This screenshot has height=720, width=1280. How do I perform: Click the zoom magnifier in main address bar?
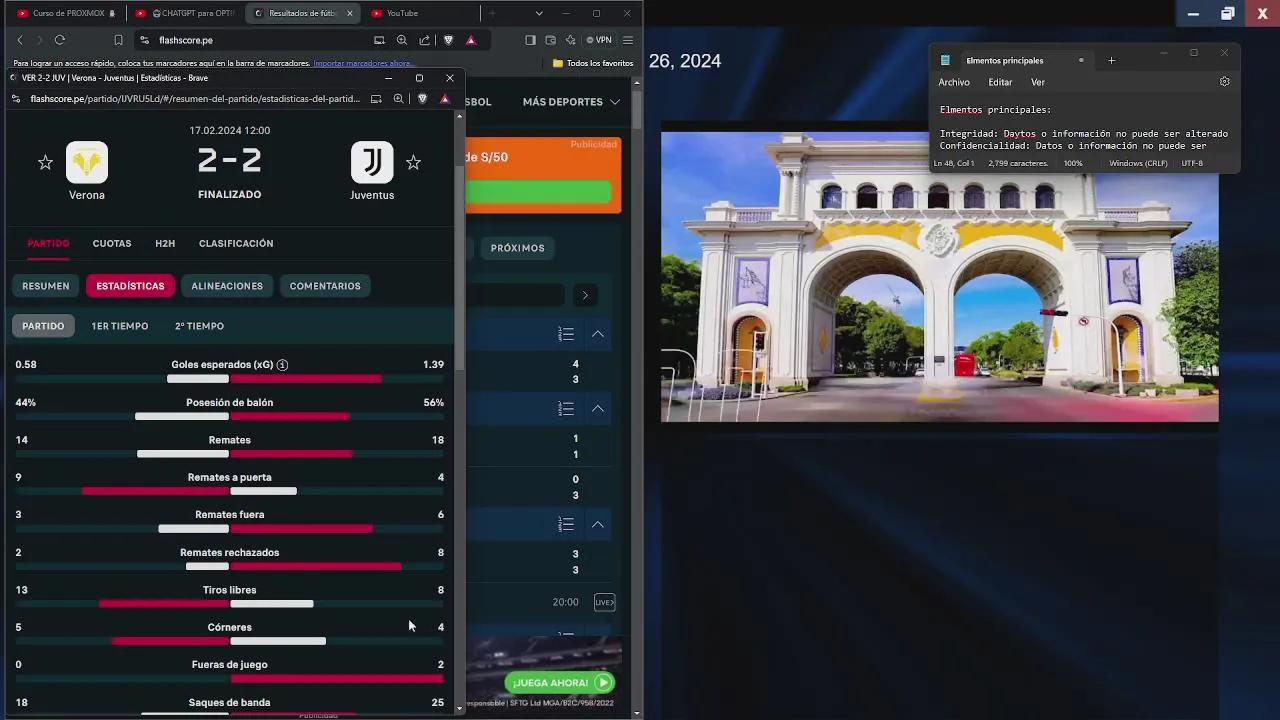pyautogui.click(x=402, y=40)
